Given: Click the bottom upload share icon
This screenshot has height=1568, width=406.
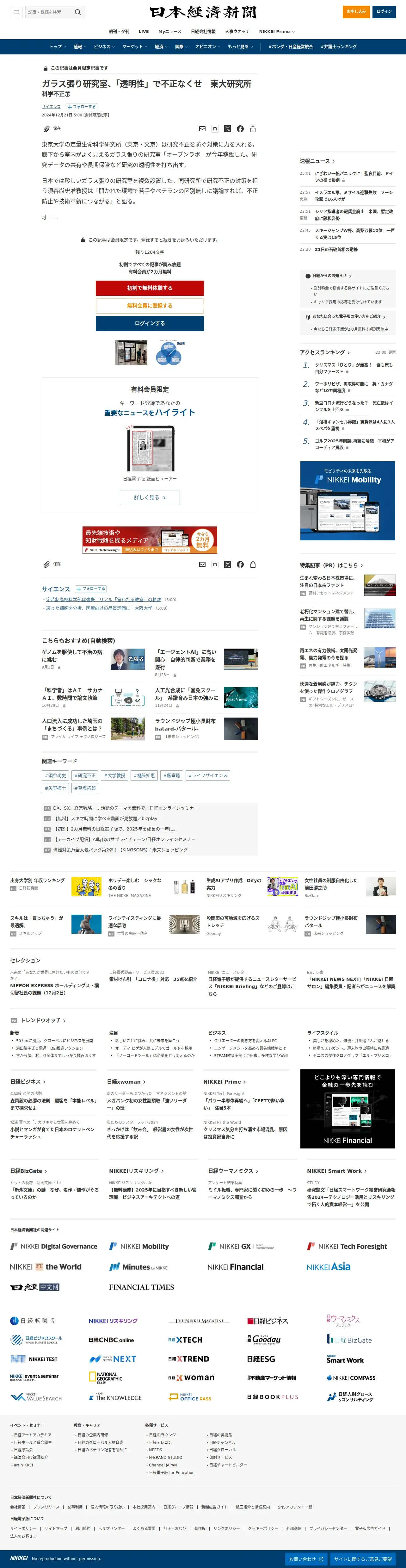Looking at the screenshot, I should (253, 564).
